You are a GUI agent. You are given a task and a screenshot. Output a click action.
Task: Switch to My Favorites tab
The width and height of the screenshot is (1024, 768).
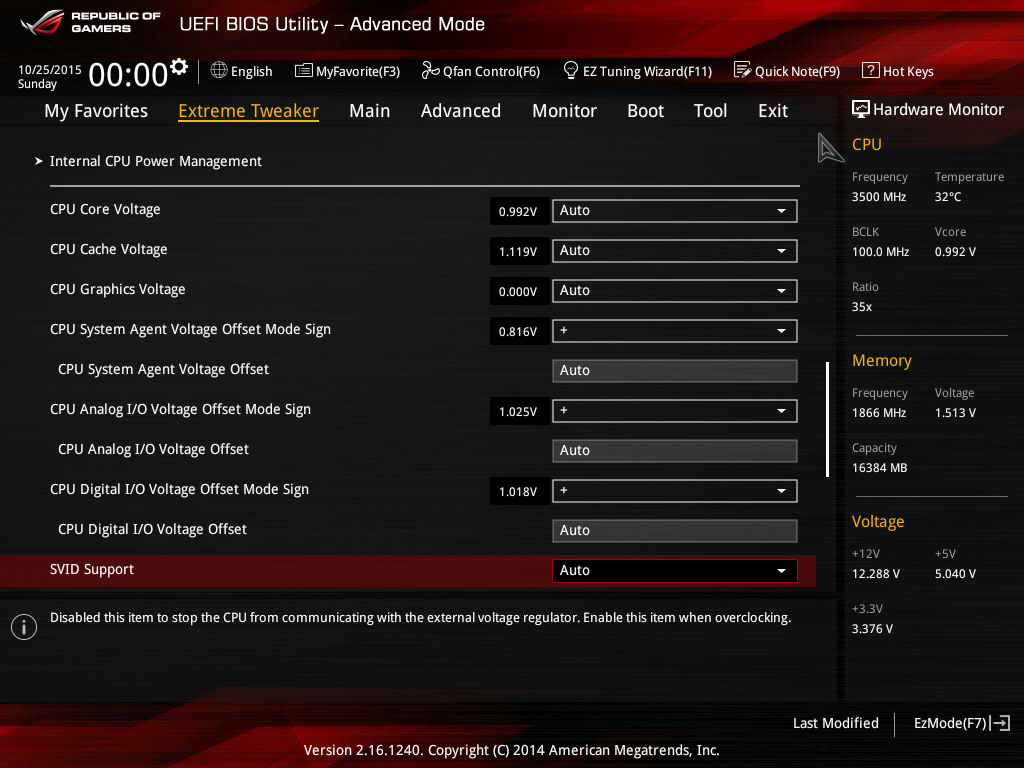[x=96, y=111]
